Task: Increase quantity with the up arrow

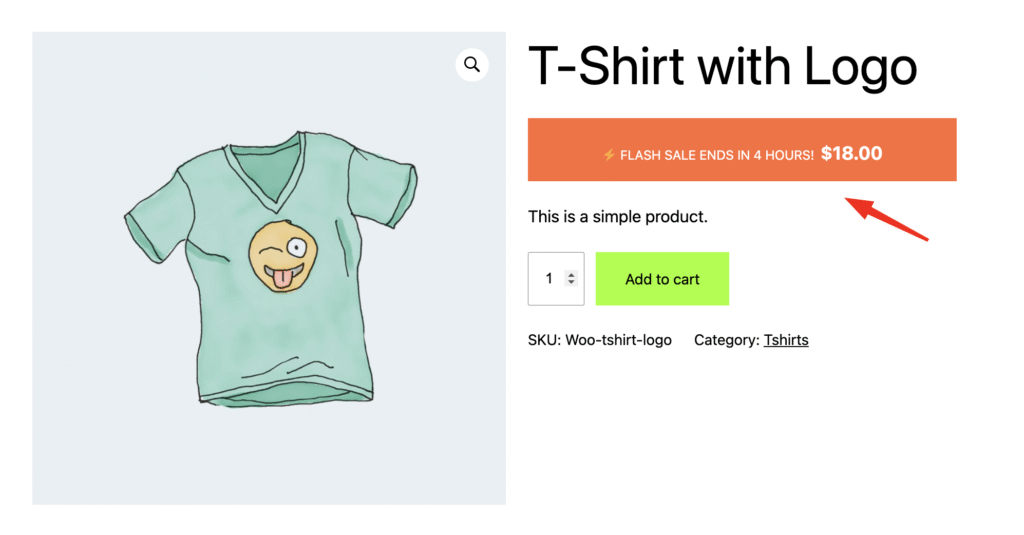Action: click(x=571, y=274)
